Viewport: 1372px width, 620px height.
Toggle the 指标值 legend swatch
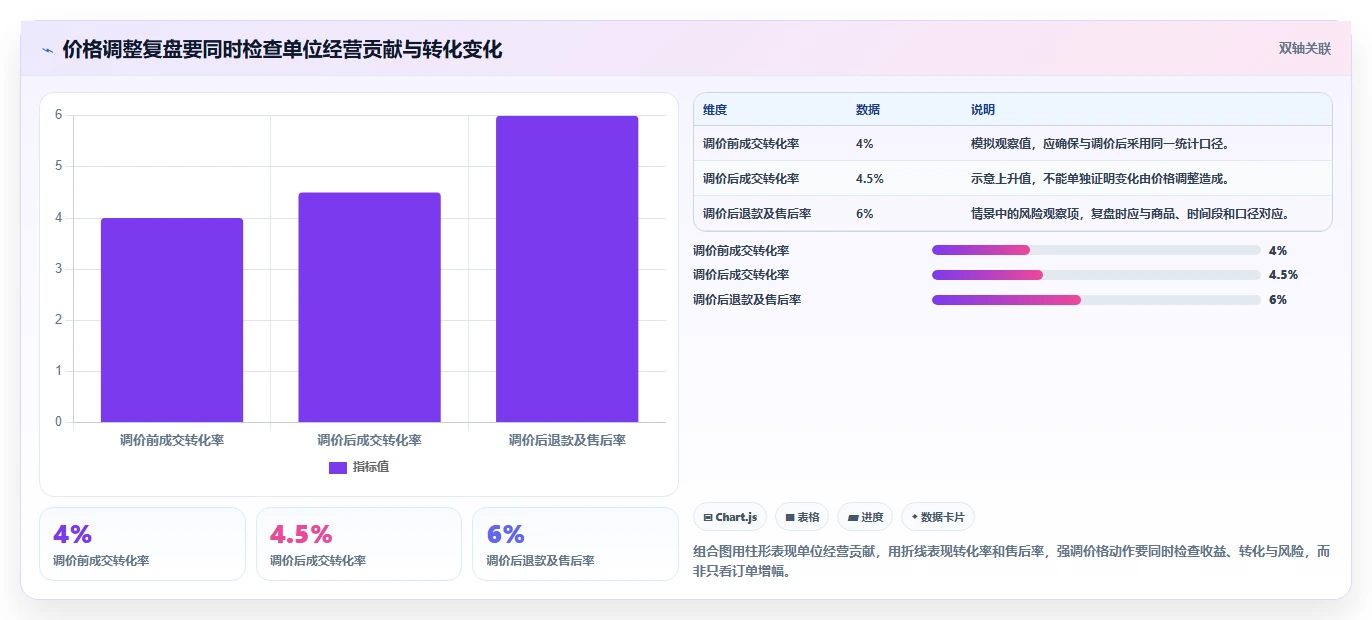tap(338, 467)
